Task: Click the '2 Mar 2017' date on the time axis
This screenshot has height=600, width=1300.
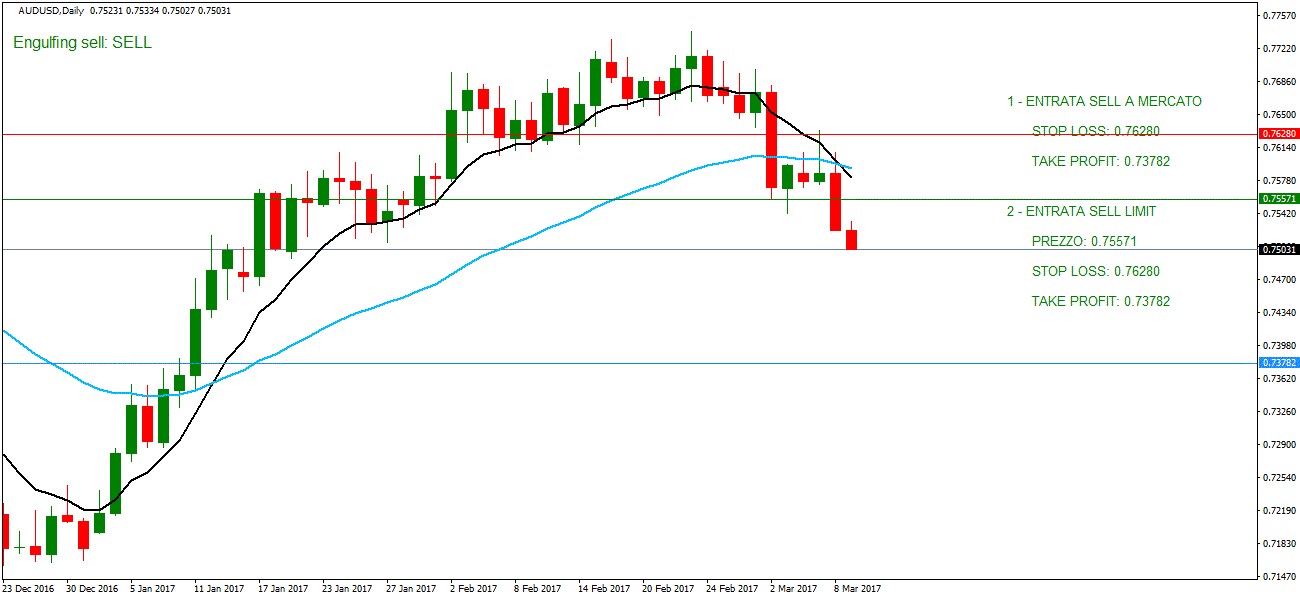Action: [x=794, y=589]
